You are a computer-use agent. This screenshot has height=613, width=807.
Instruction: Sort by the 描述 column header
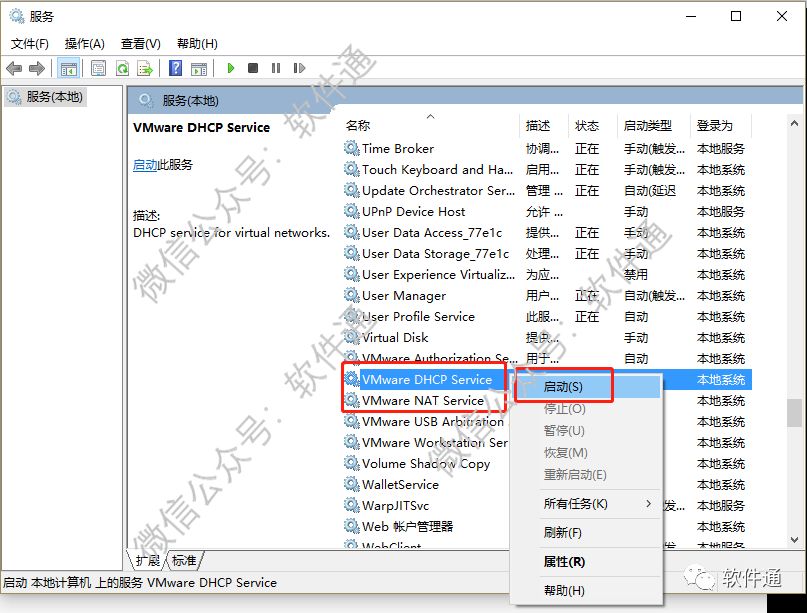coord(544,125)
